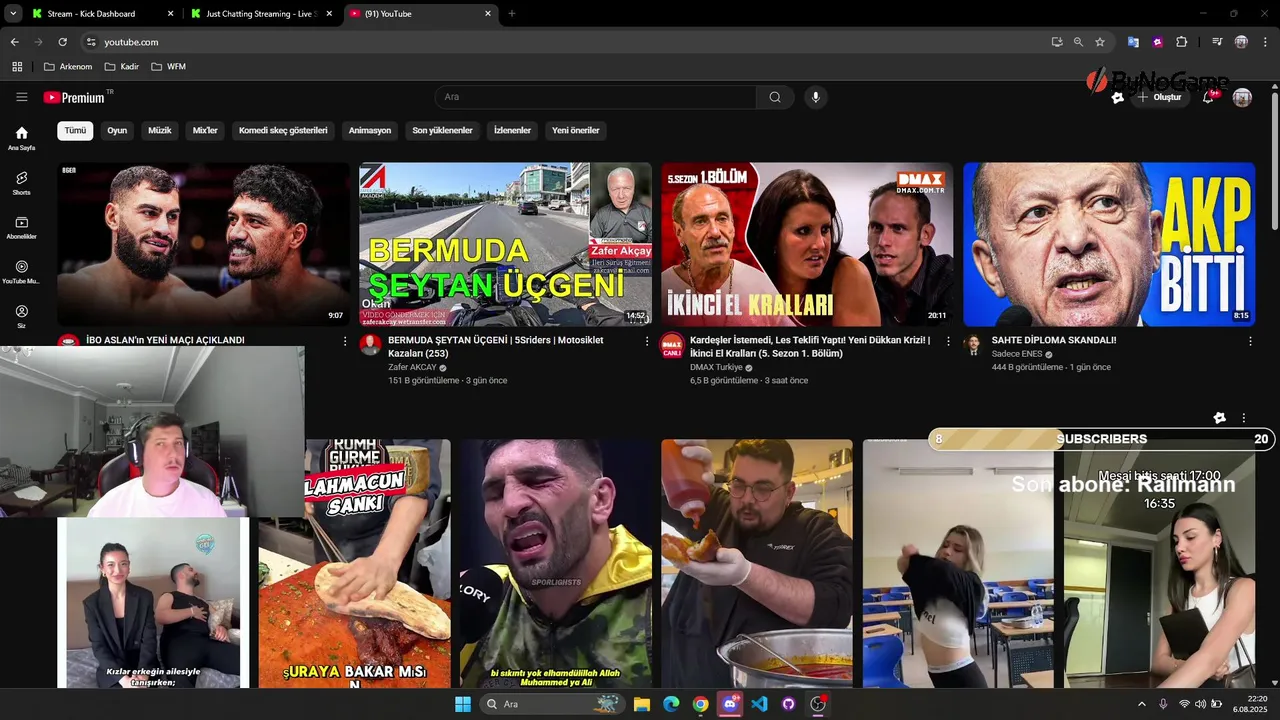Open the Siz page in sidebar
1280x720 pixels.
click(x=21, y=317)
